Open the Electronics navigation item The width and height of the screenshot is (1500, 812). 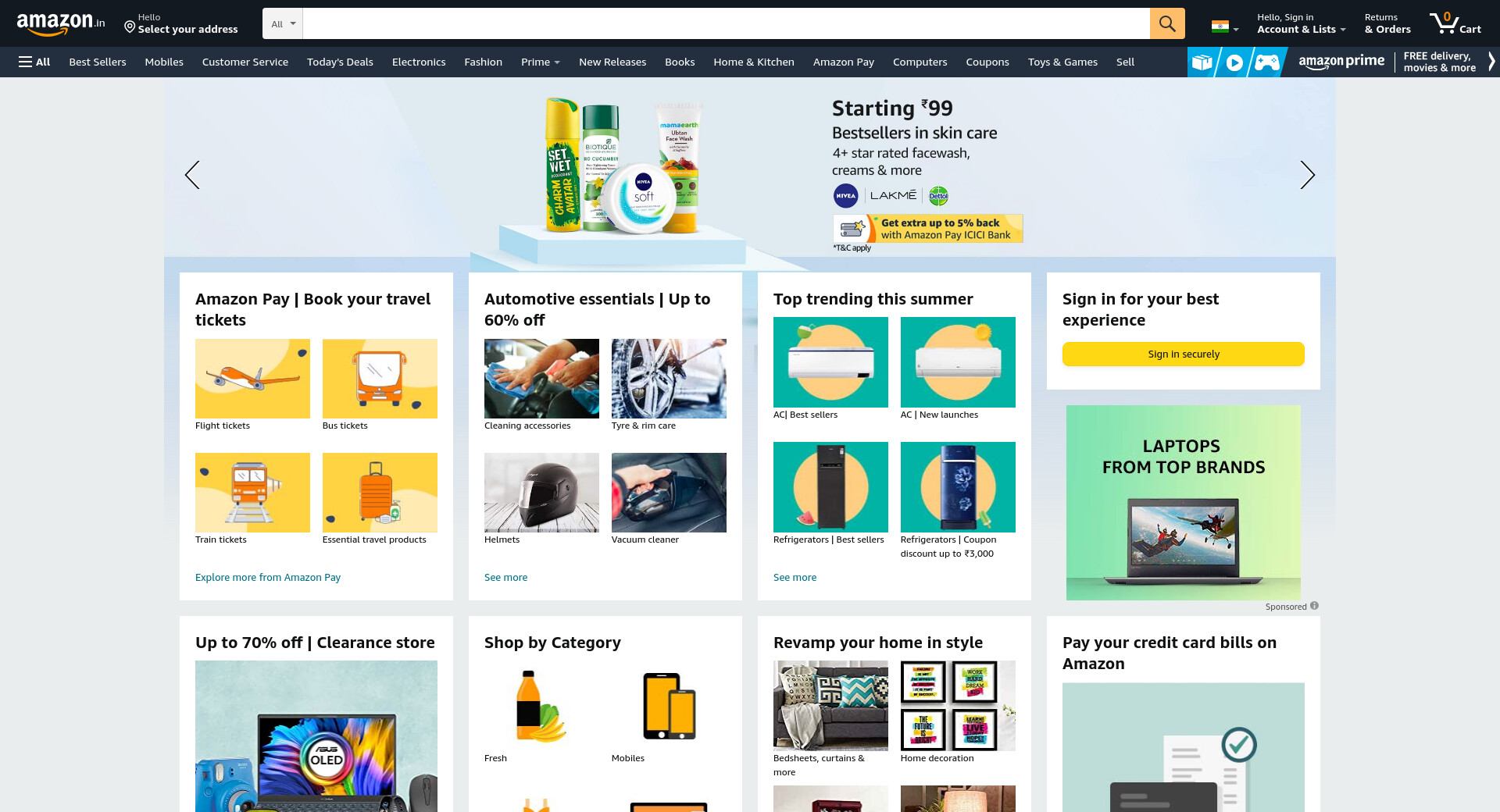point(419,62)
